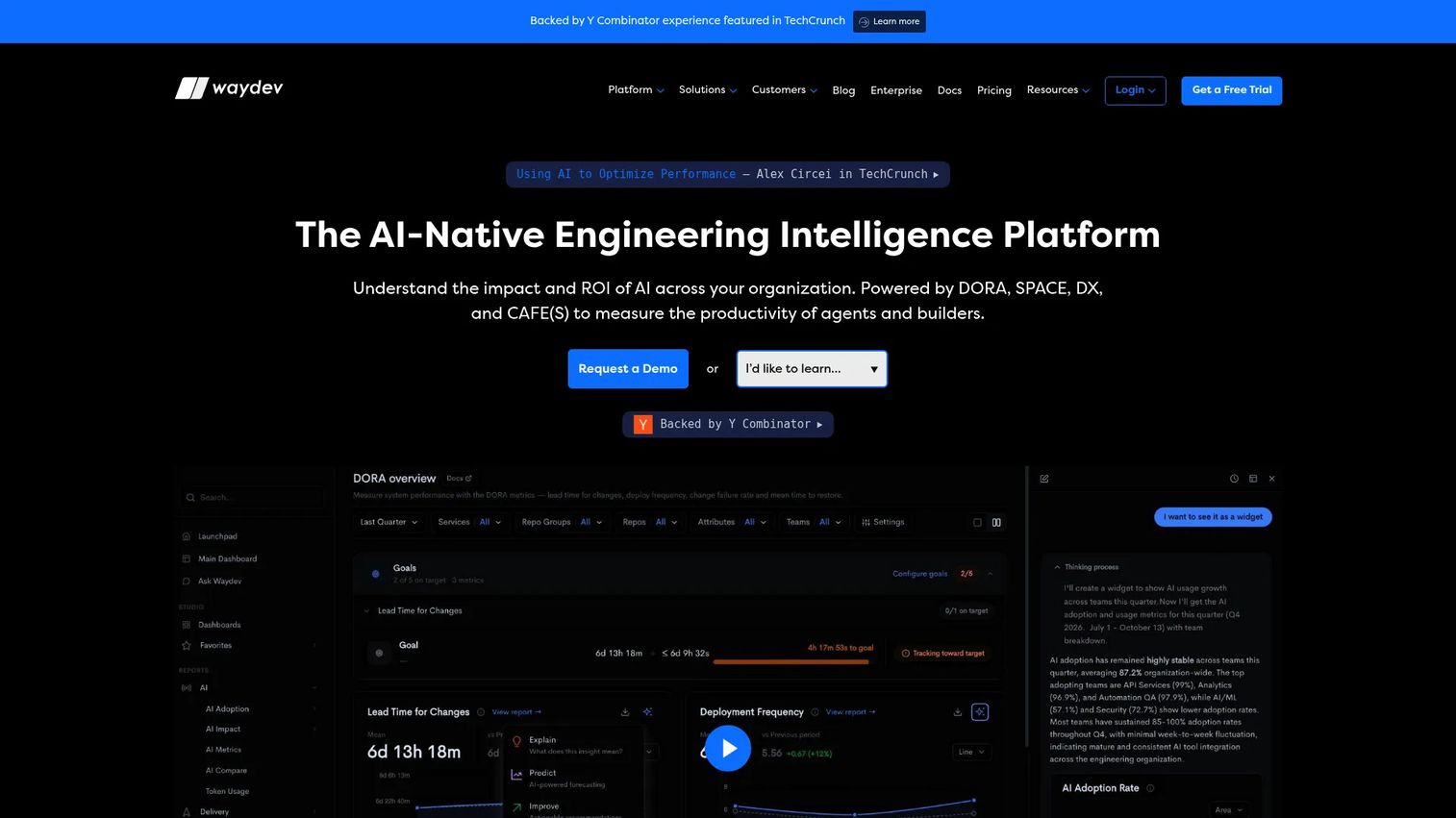Click the Favorites star icon
1456x818 pixels.
click(x=187, y=646)
